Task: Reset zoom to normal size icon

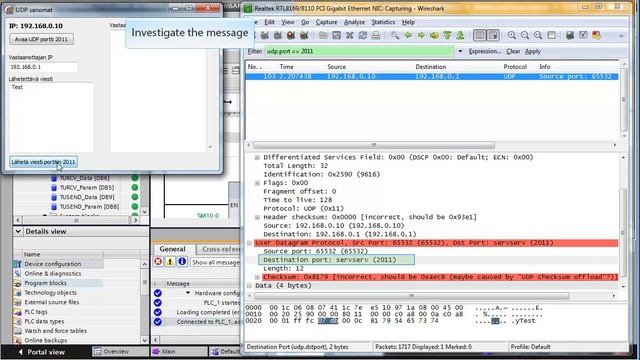Action: click(x=538, y=36)
